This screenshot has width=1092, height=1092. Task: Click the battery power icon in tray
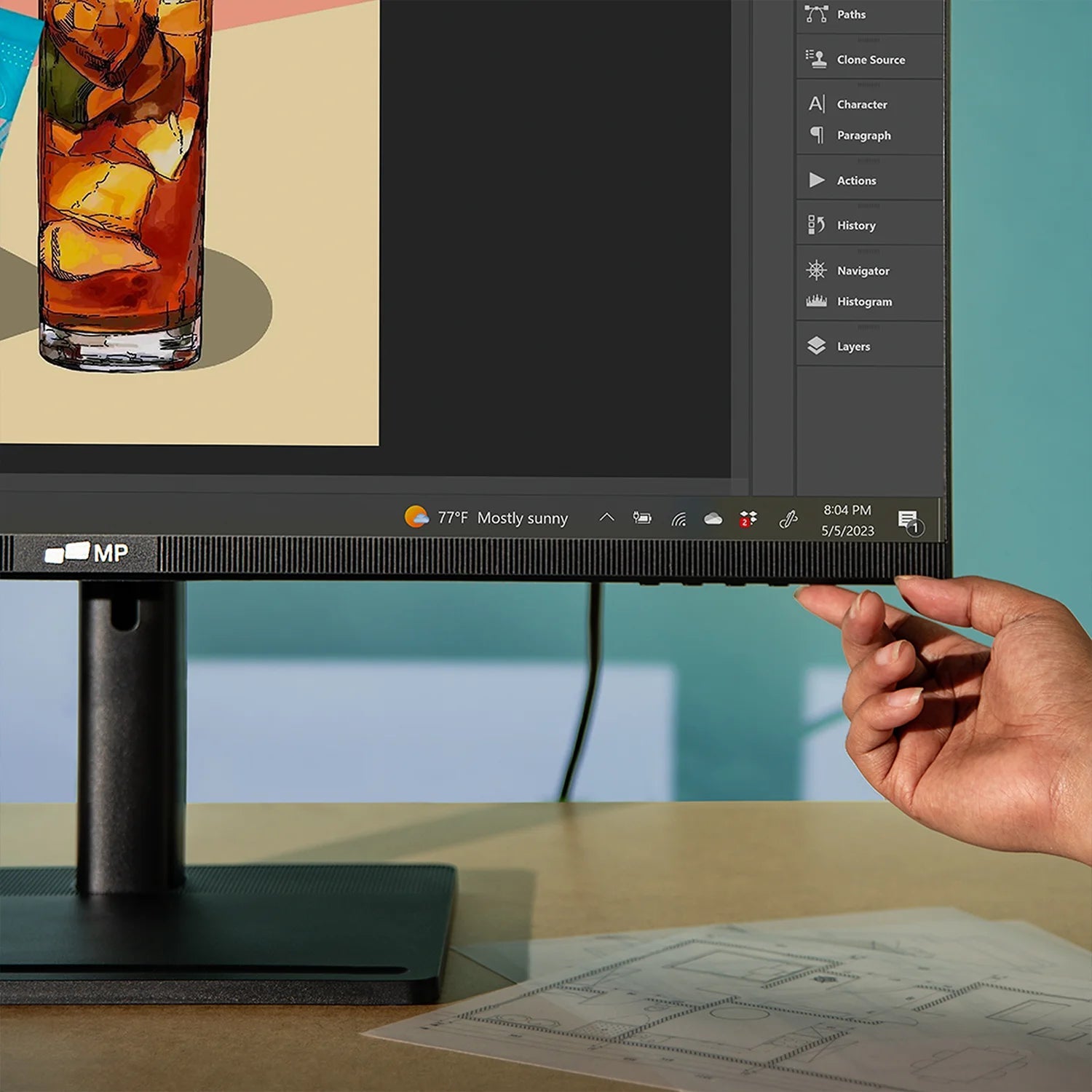(641, 518)
